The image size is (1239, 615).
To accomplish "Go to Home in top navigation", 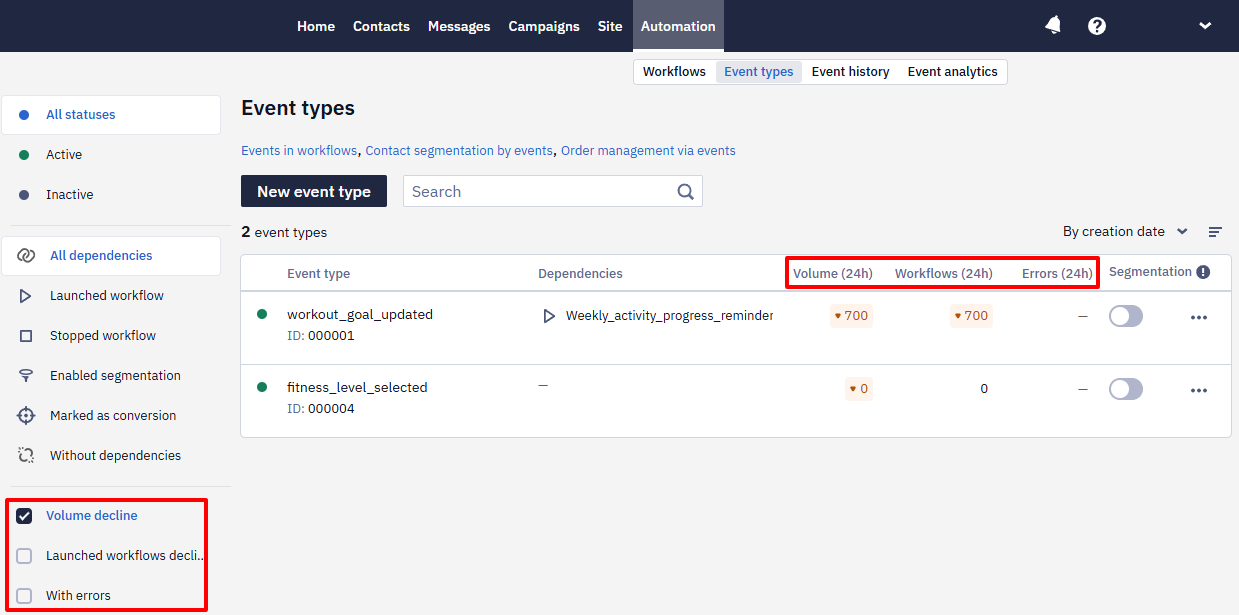I will pyautogui.click(x=316, y=26).
